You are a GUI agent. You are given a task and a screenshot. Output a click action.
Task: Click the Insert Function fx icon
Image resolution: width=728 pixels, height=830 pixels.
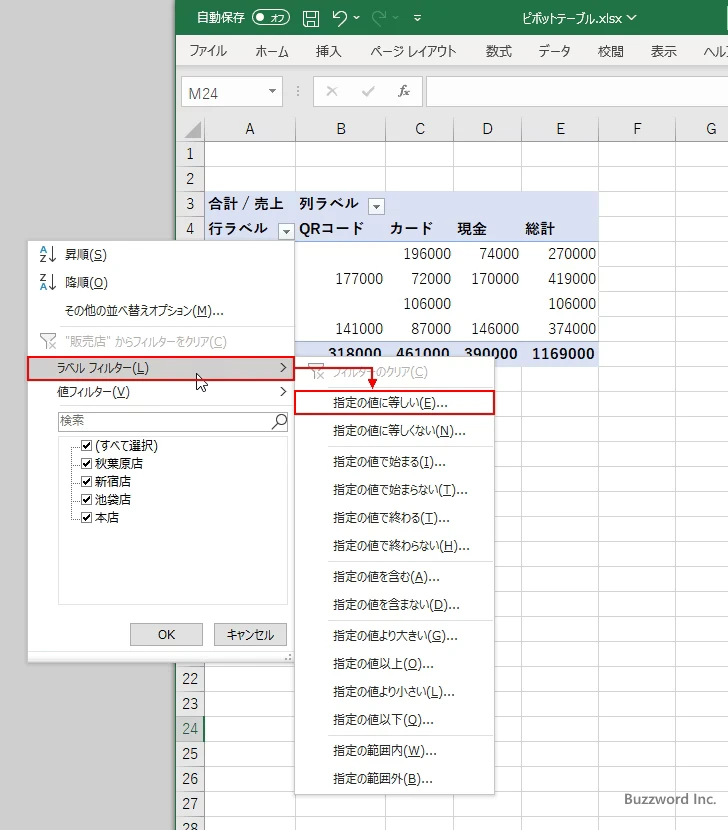click(x=403, y=92)
